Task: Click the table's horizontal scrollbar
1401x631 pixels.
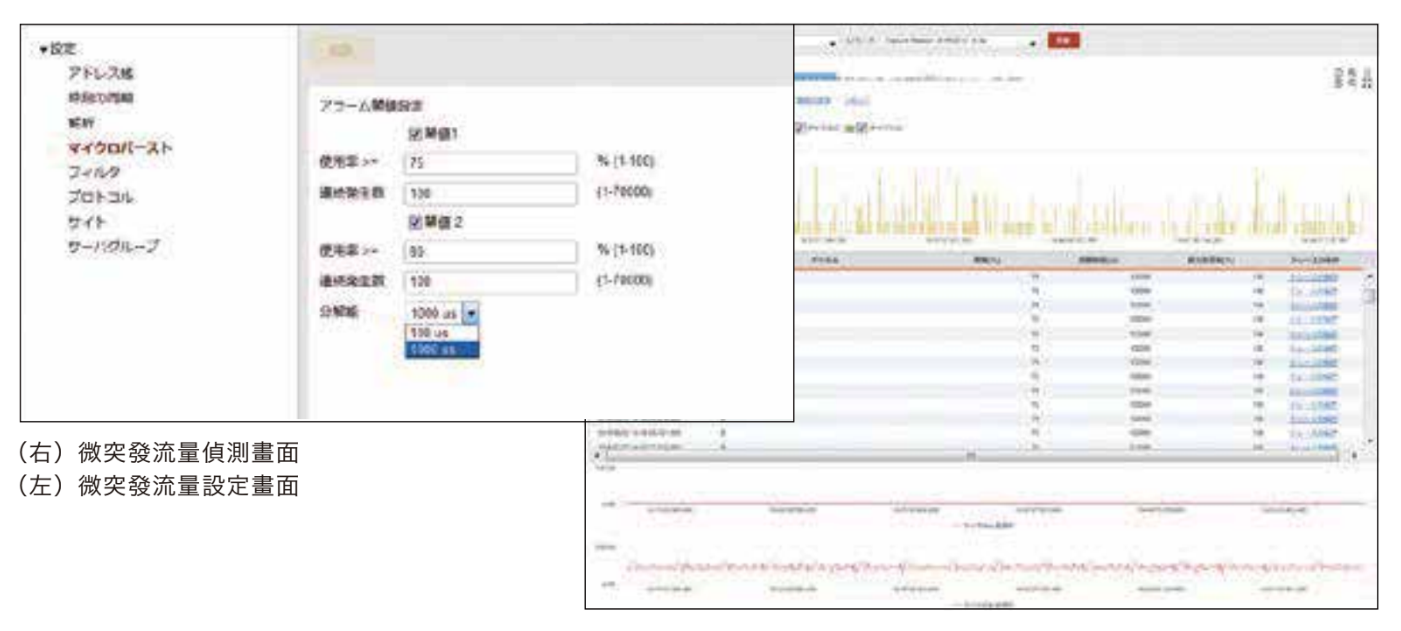Action: tap(968, 455)
